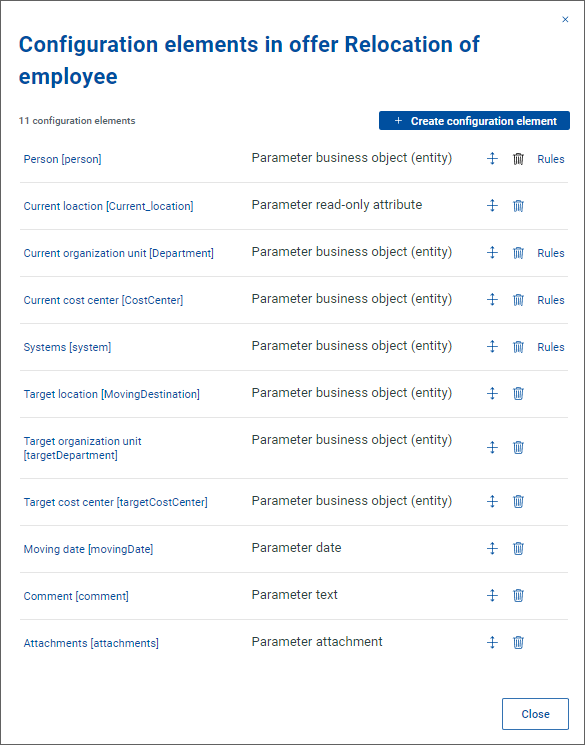Screen dimensions: 585x745
Task: Click move icon for Systems row
Action: (x=492, y=347)
